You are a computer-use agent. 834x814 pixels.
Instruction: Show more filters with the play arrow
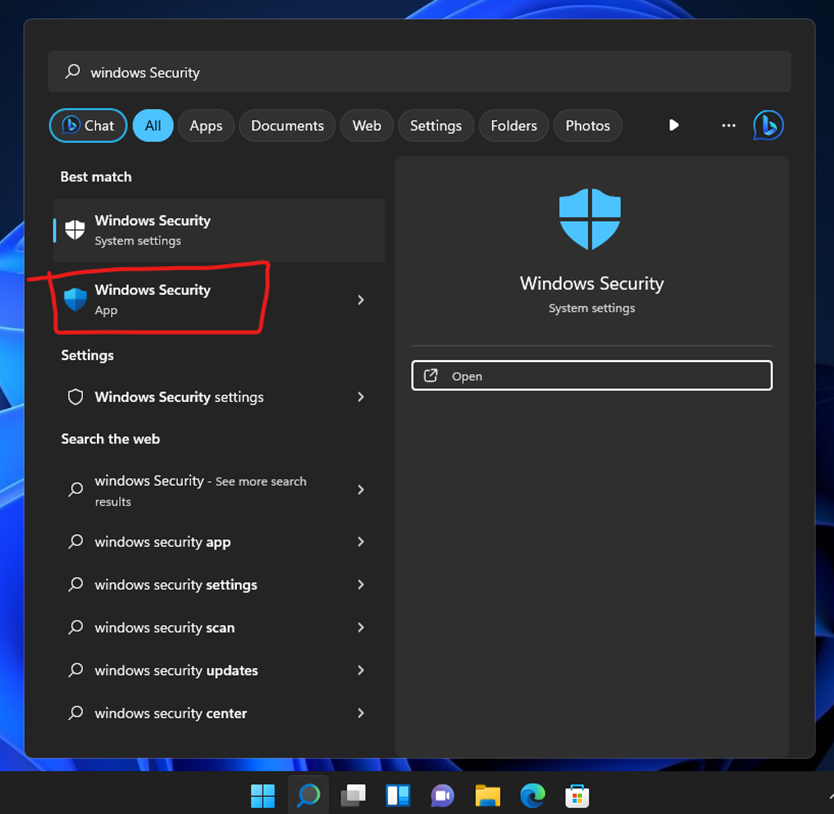click(673, 125)
